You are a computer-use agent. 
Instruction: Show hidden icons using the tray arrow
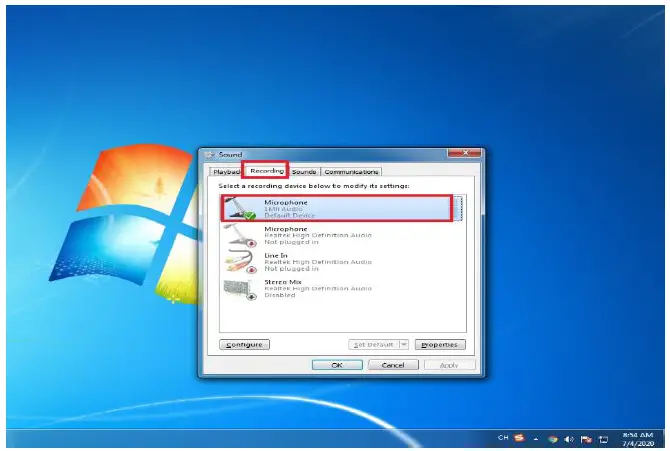536,439
